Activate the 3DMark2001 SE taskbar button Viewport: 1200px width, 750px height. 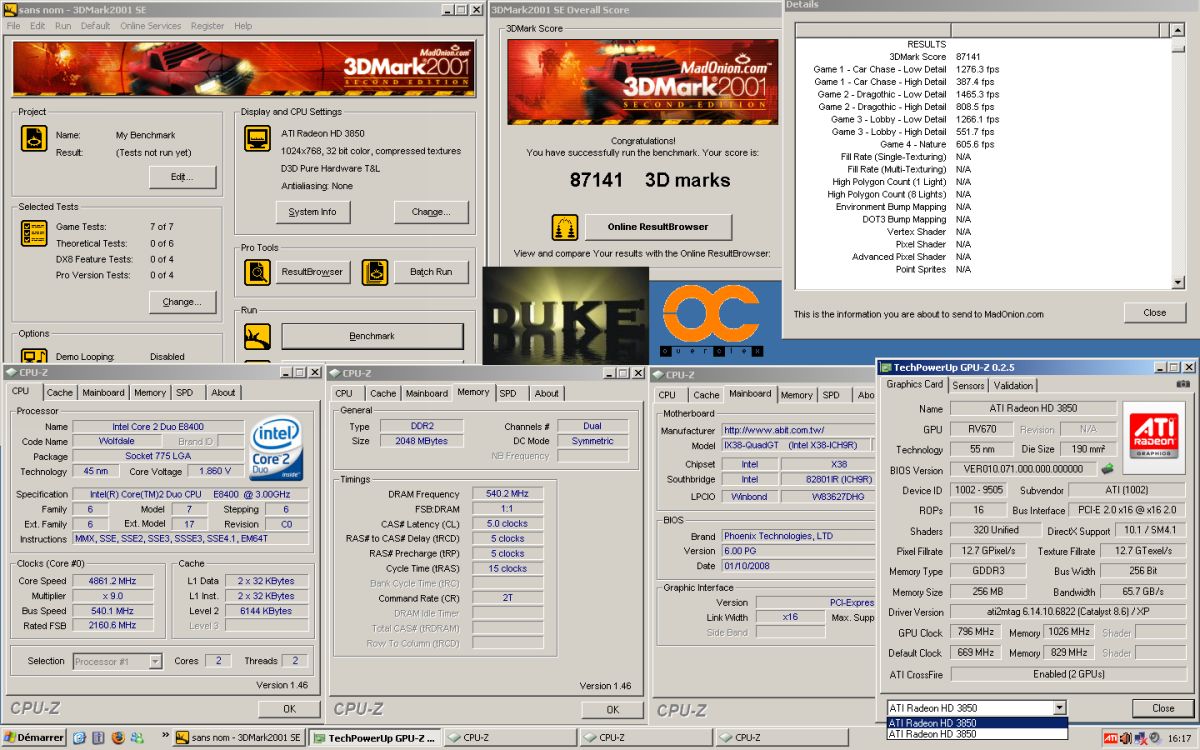(x=240, y=738)
